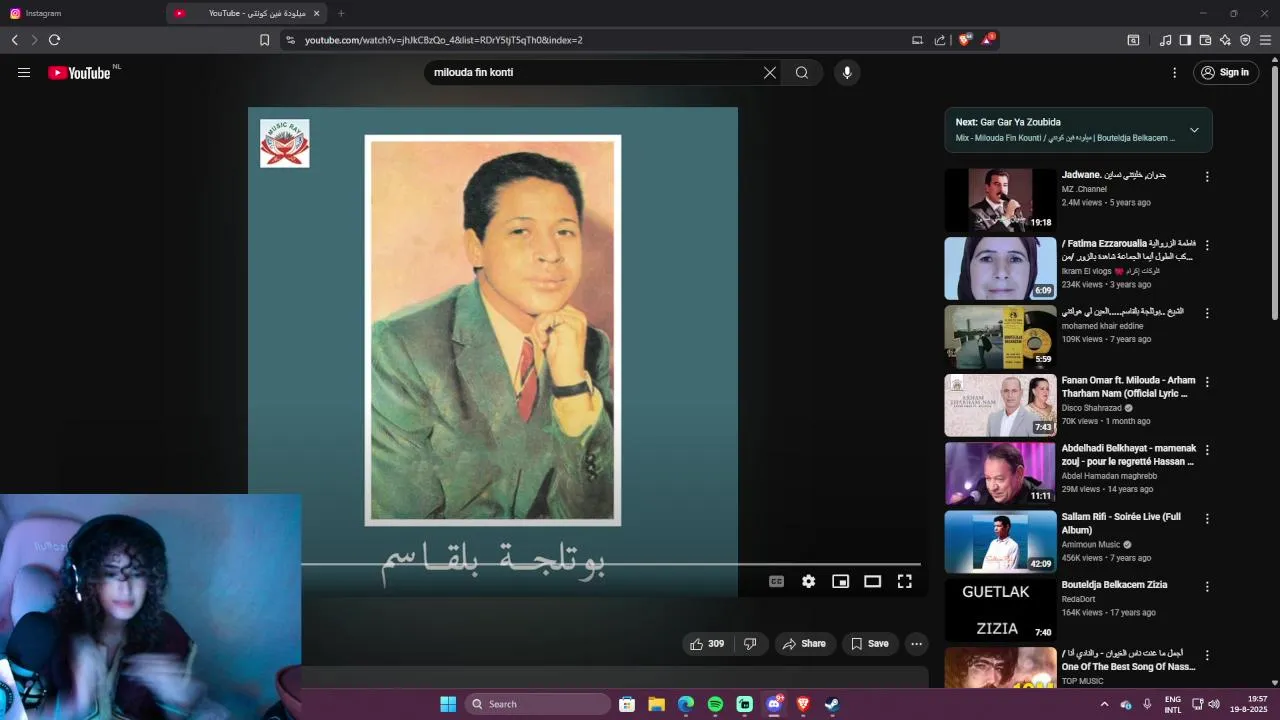Open options for mohamed khair eddine video
Image resolution: width=1280 pixels, height=720 pixels.
click(1207, 313)
